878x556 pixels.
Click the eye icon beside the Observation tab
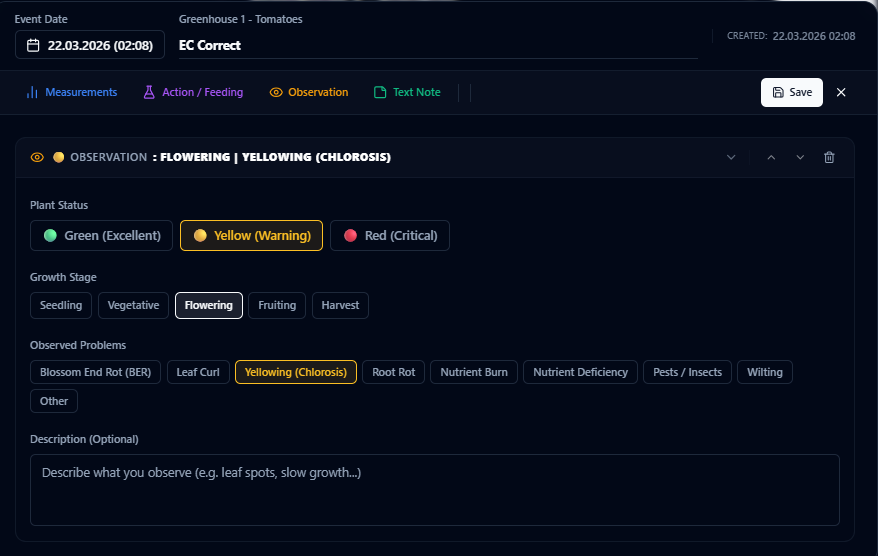coord(276,92)
